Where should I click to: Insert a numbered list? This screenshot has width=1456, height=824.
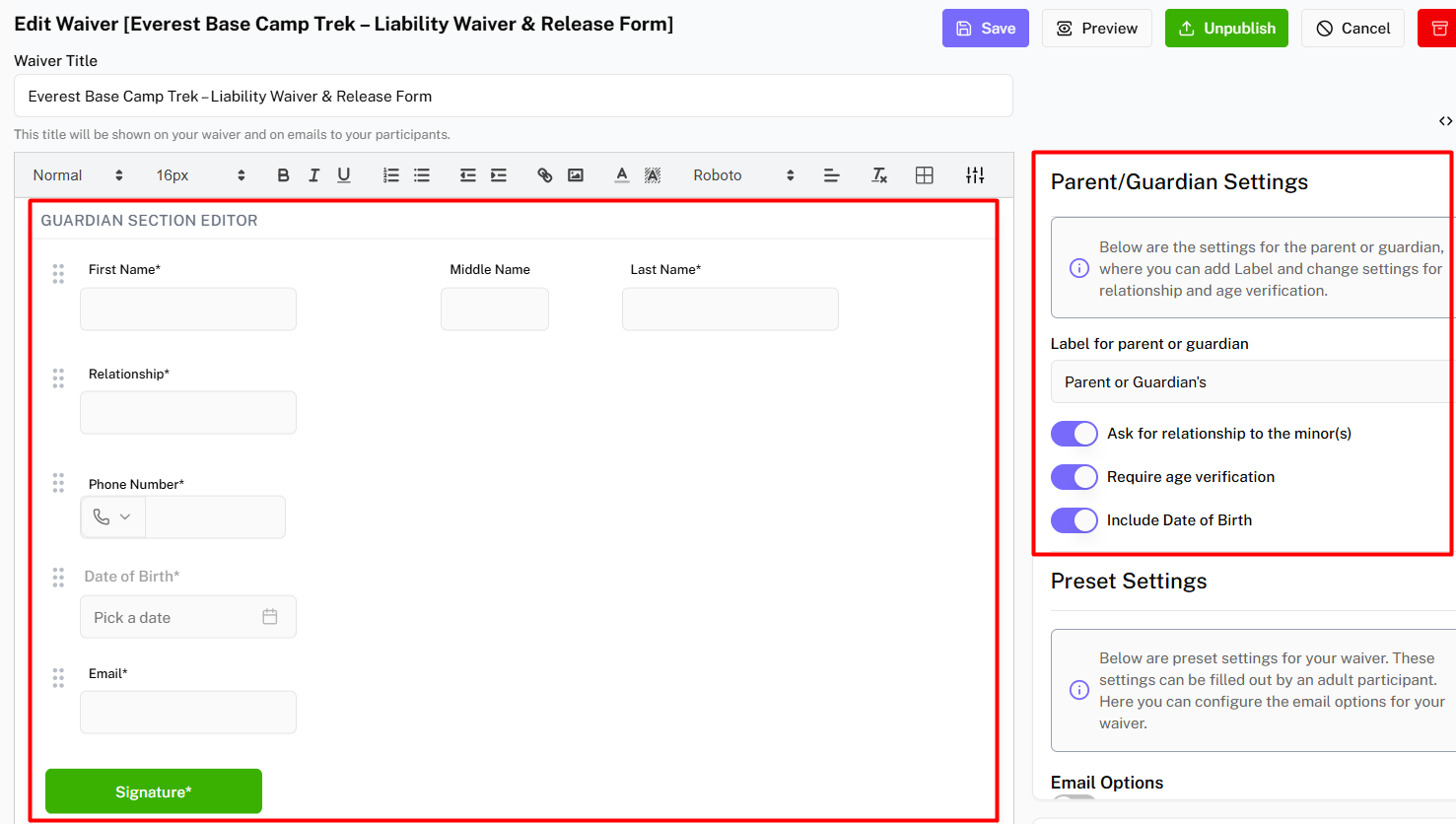click(x=391, y=175)
